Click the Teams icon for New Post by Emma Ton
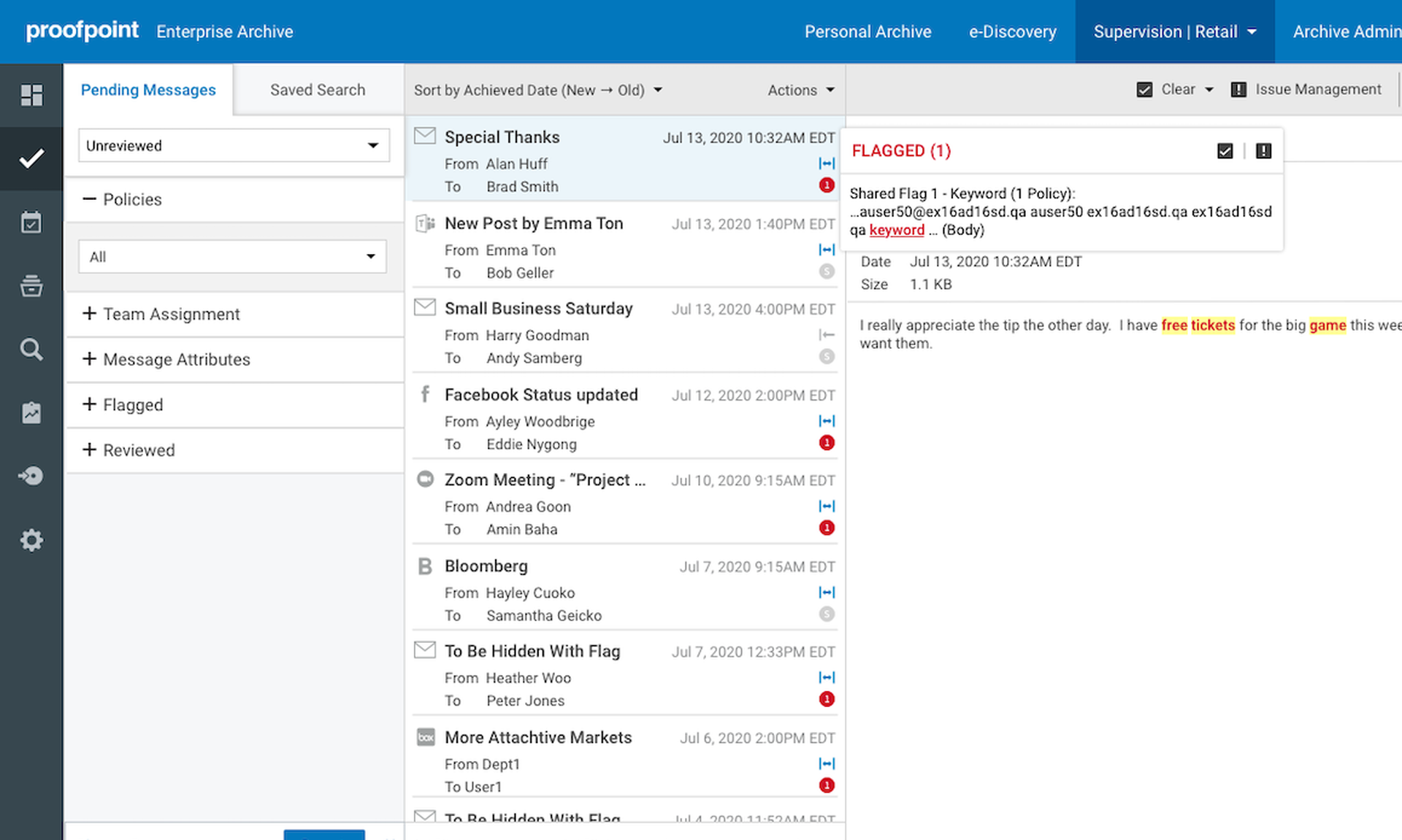Image resolution: width=1402 pixels, height=840 pixels. click(x=425, y=223)
